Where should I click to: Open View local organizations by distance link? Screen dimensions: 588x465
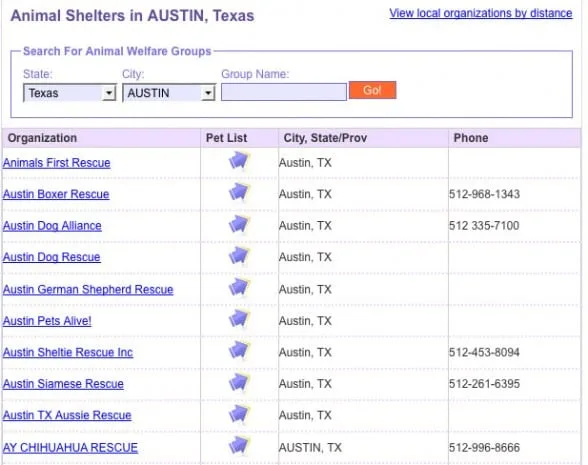(481, 14)
